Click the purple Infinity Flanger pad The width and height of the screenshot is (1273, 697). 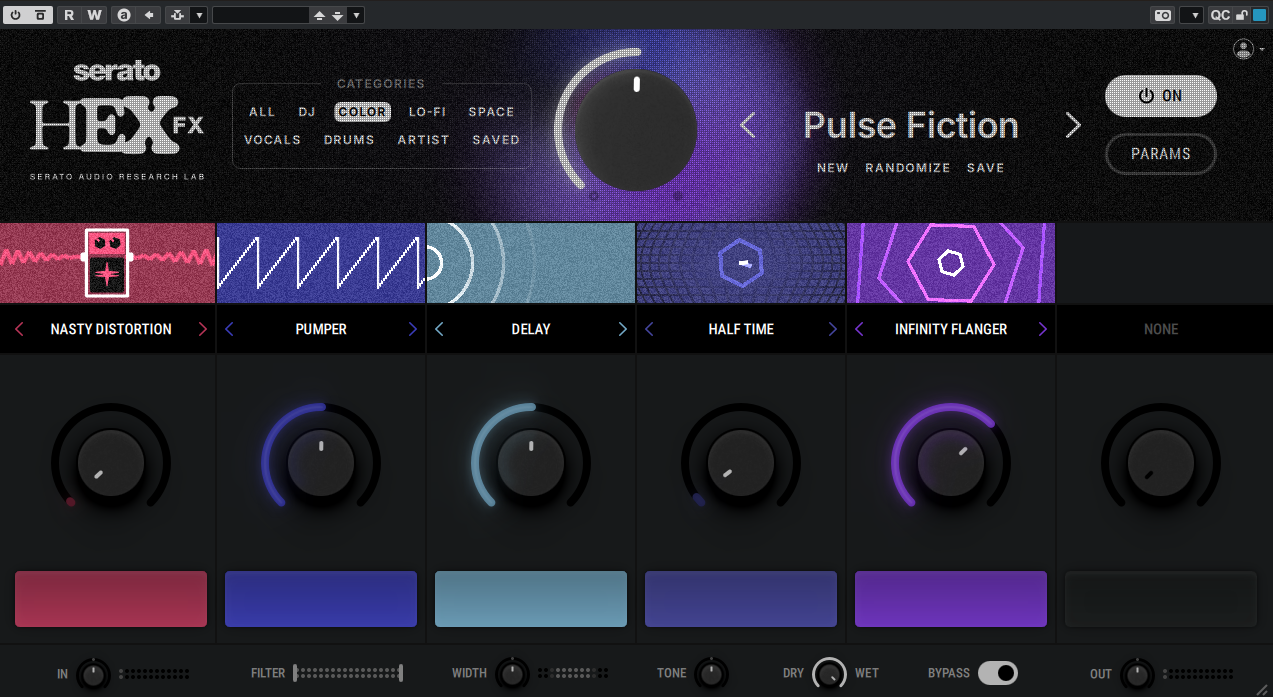951,599
